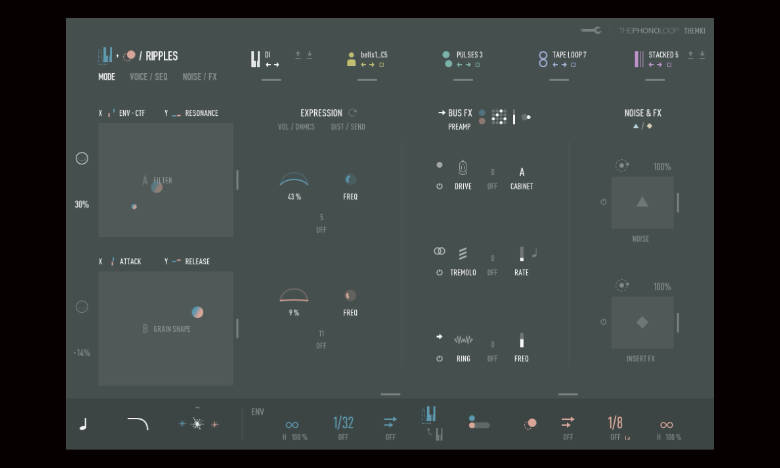Toggle the Drive power button
The image size is (780, 468).
[x=440, y=187]
